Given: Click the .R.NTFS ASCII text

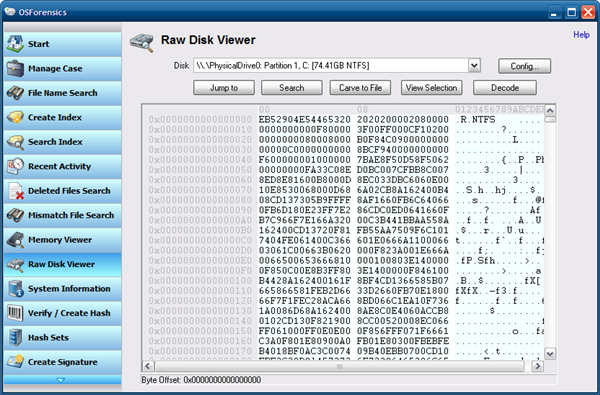Looking at the screenshot, I should (475, 120).
